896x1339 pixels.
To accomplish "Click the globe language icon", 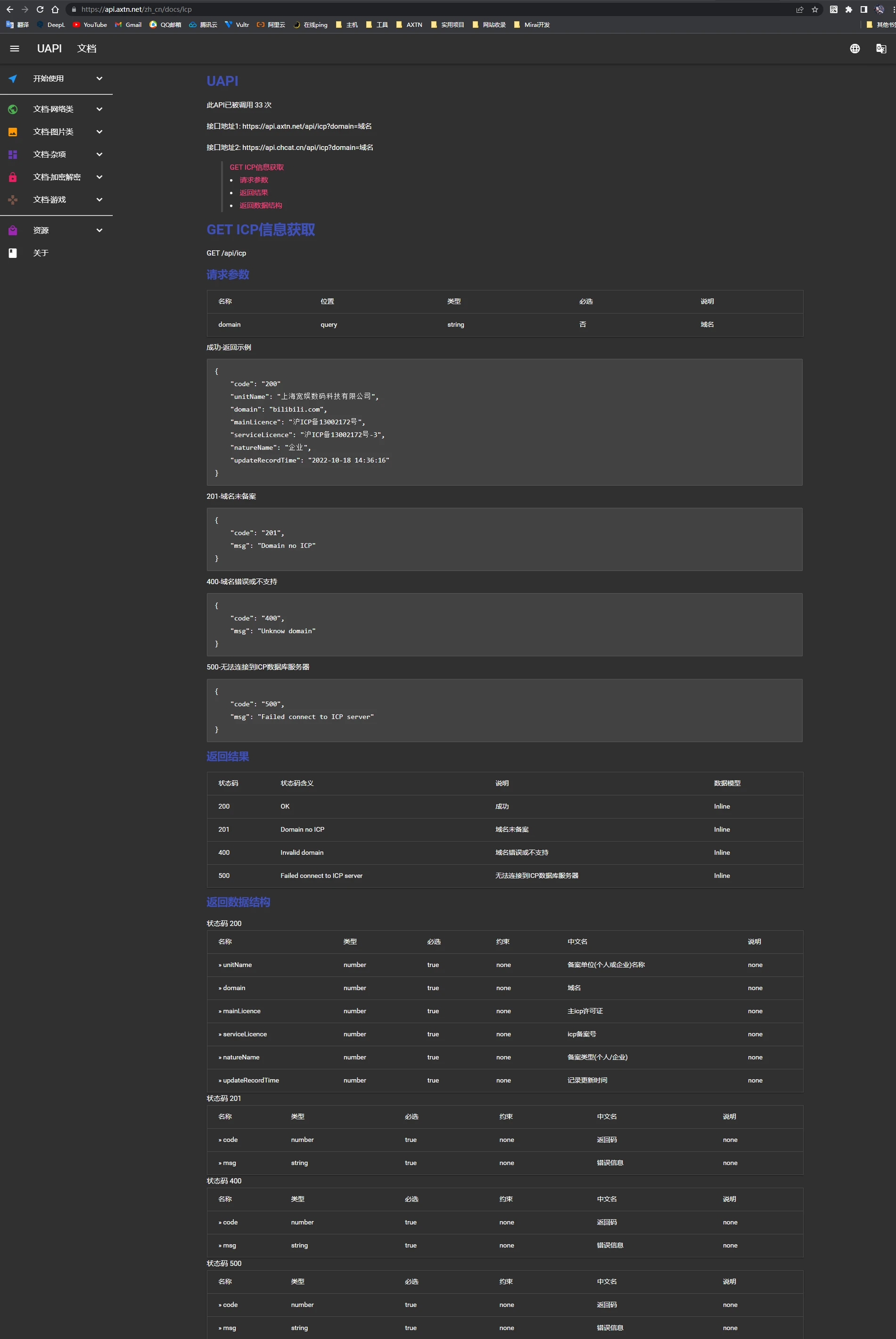I will [x=854, y=49].
